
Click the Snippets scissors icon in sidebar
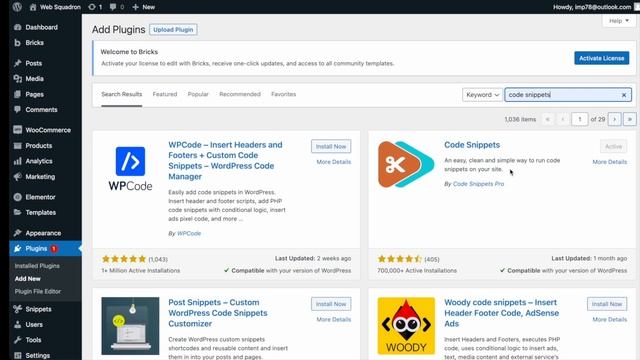click(17, 309)
